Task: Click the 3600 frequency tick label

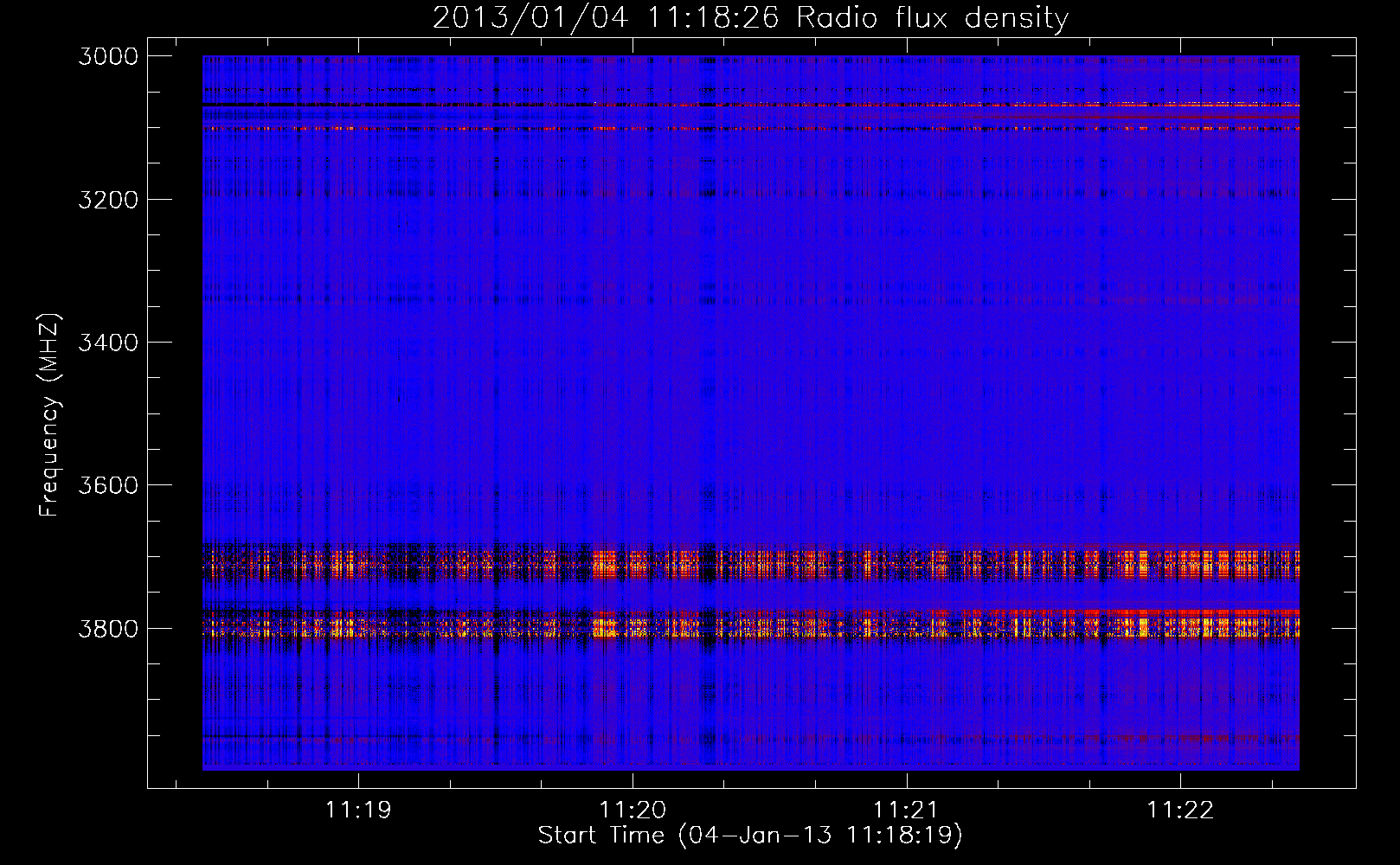Action: point(108,485)
